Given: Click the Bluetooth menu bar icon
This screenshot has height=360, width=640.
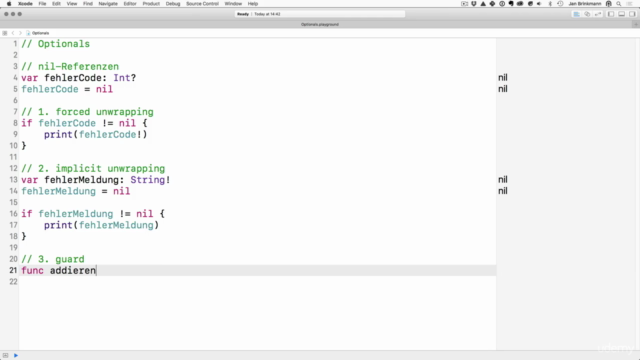Looking at the screenshot, I should pos(550,4).
